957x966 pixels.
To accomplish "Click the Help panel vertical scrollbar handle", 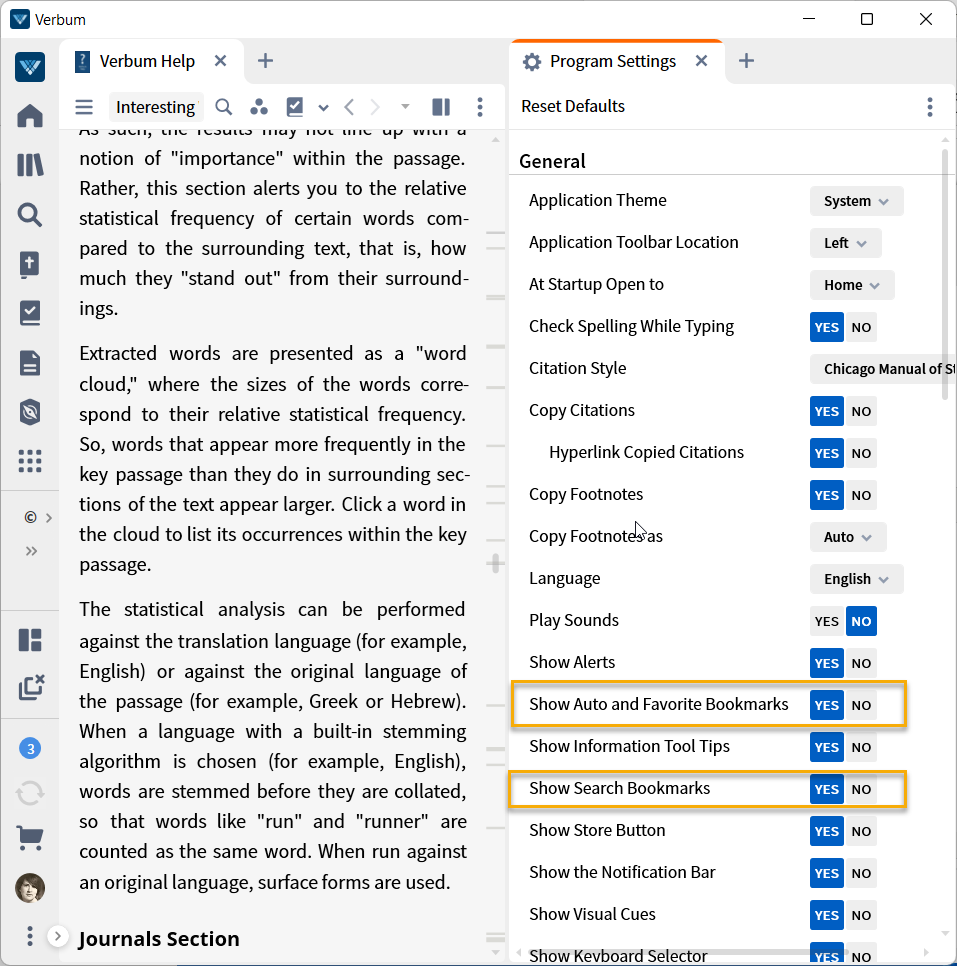I will click(495, 563).
